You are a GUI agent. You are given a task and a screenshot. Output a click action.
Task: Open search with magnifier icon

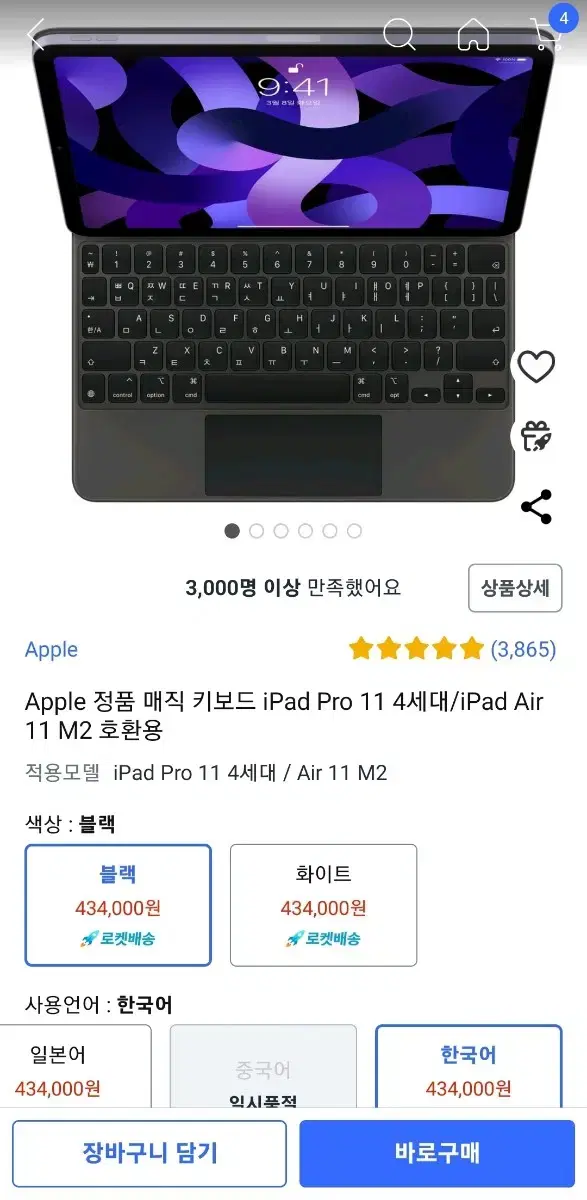(399, 34)
